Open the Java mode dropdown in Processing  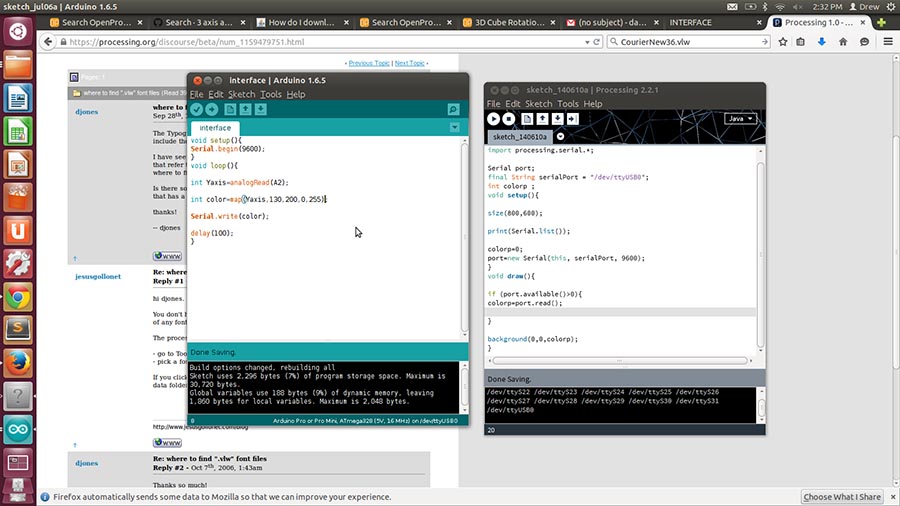[x=740, y=119]
